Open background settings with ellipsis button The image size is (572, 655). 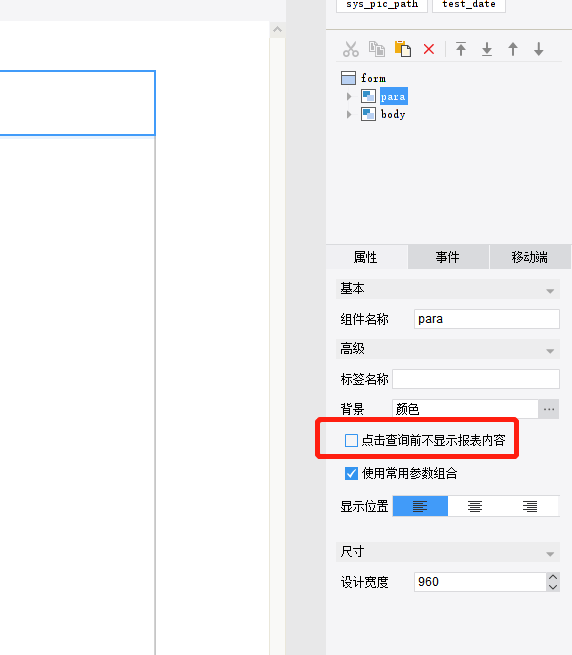[x=549, y=409]
